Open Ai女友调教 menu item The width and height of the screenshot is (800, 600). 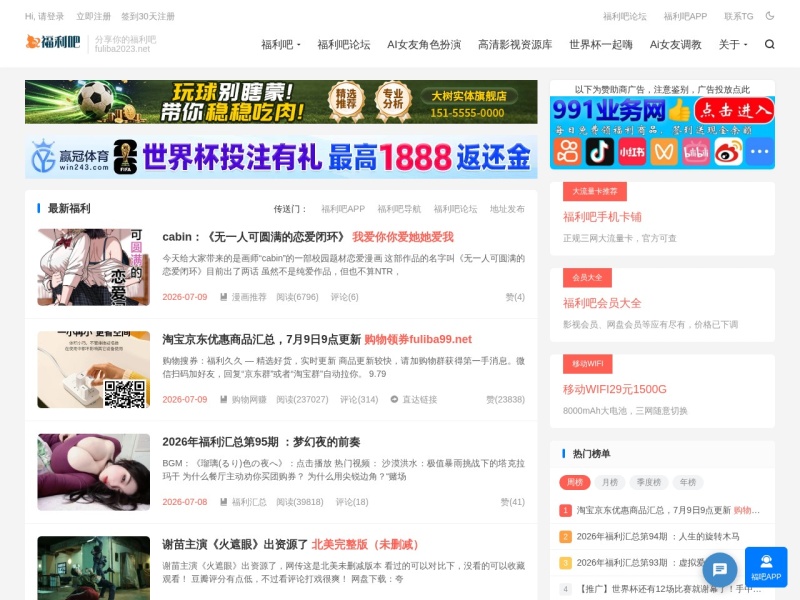tap(676, 45)
